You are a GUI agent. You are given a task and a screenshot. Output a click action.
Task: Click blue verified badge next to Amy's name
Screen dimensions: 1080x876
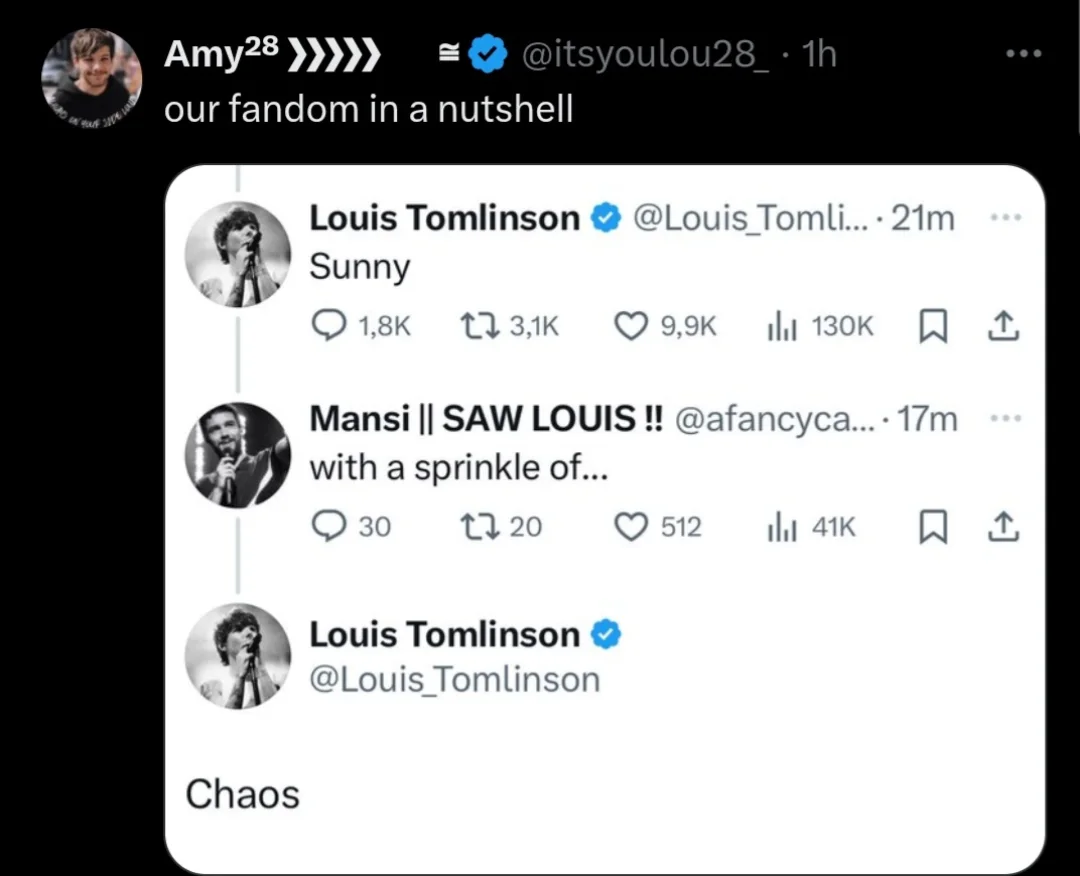point(488,54)
